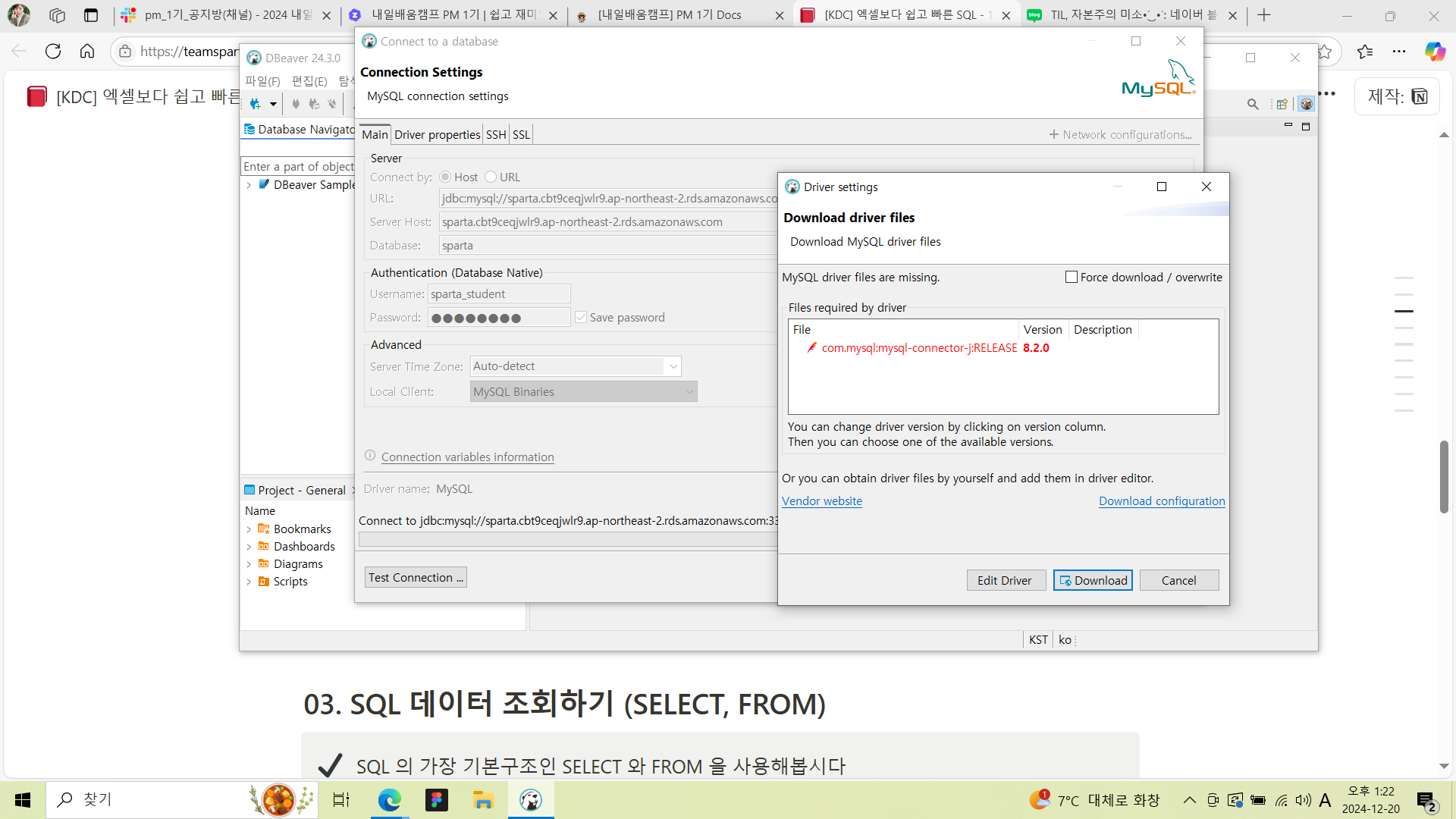Click the Notion logo next to 제작

coord(1420,96)
